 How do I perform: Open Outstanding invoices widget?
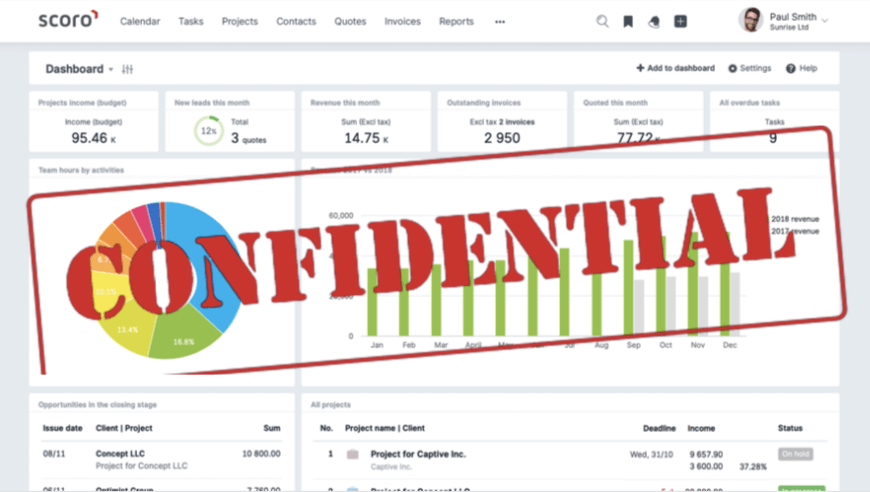pos(502,121)
